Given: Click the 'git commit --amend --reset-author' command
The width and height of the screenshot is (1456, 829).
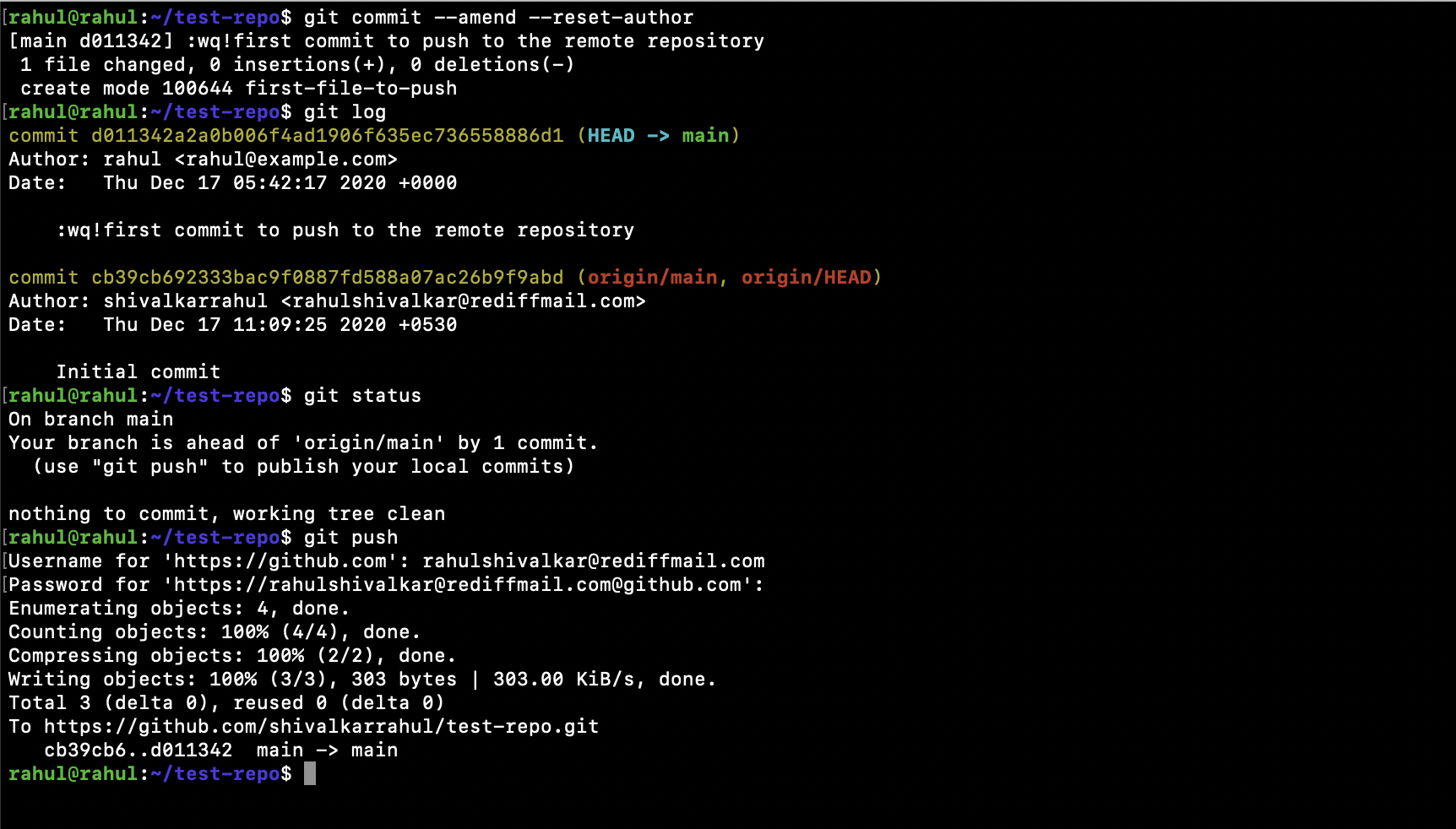Looking at the screenshot, I should pos(498,17).
